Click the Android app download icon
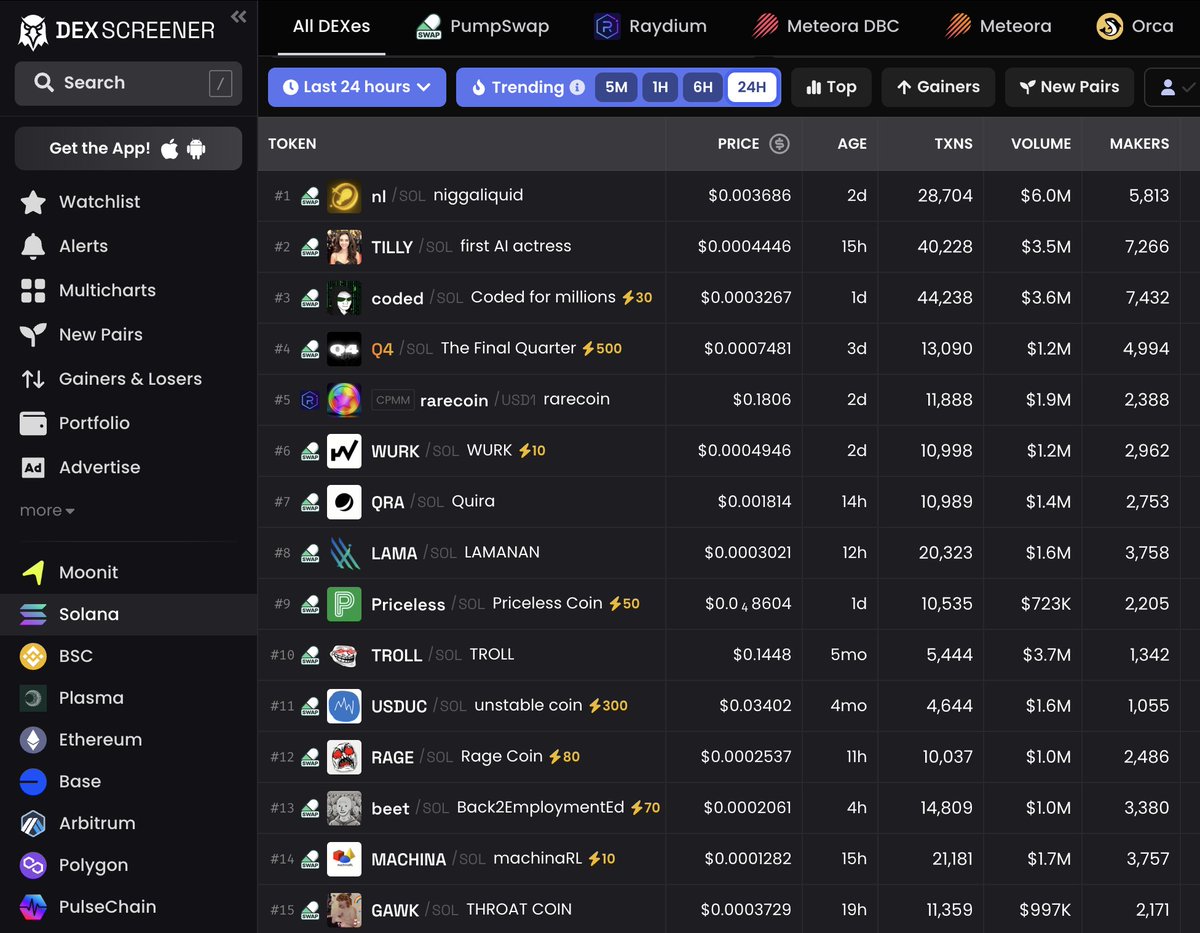Image resolution: width=1200 pixels, height=933 pixels. click(196, 149)
